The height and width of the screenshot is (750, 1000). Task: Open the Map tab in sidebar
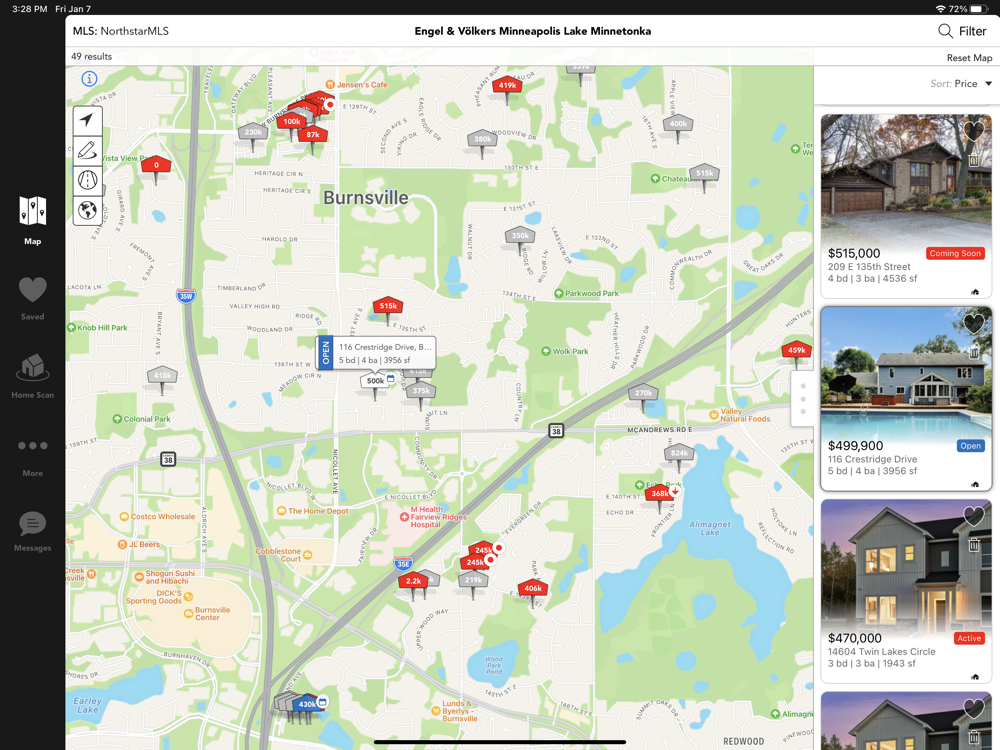click(x=33, y=221)
